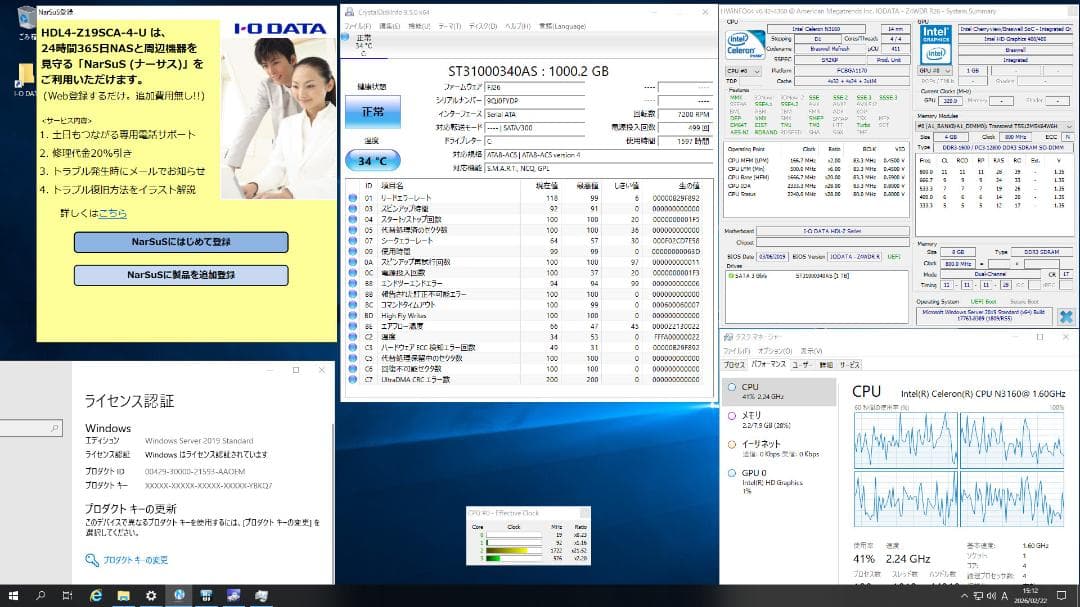Switch to the プロセス tab
The width and height of the screenshot is (1080, 607).
point(734,364)
